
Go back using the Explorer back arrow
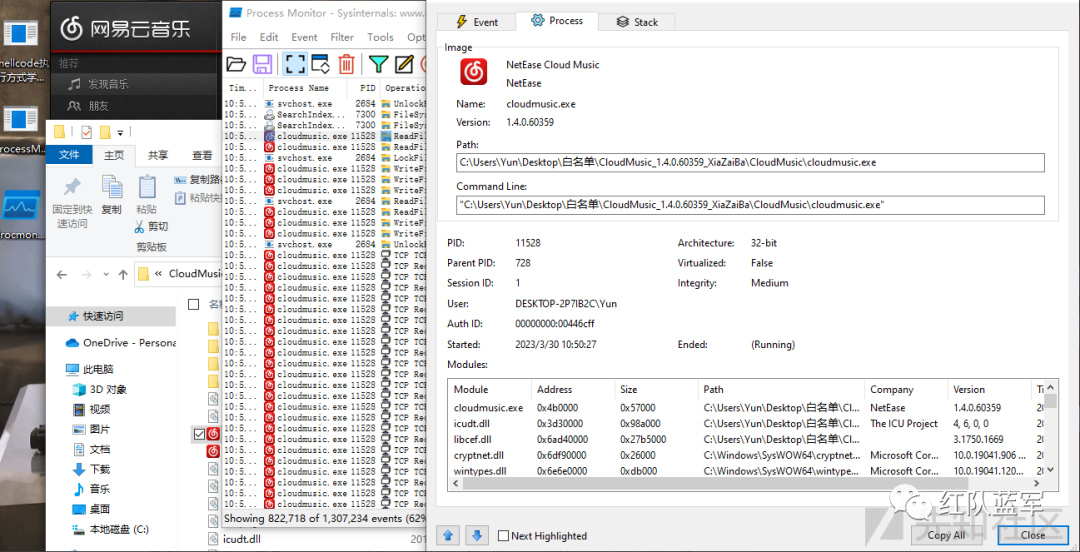[61, 274]
